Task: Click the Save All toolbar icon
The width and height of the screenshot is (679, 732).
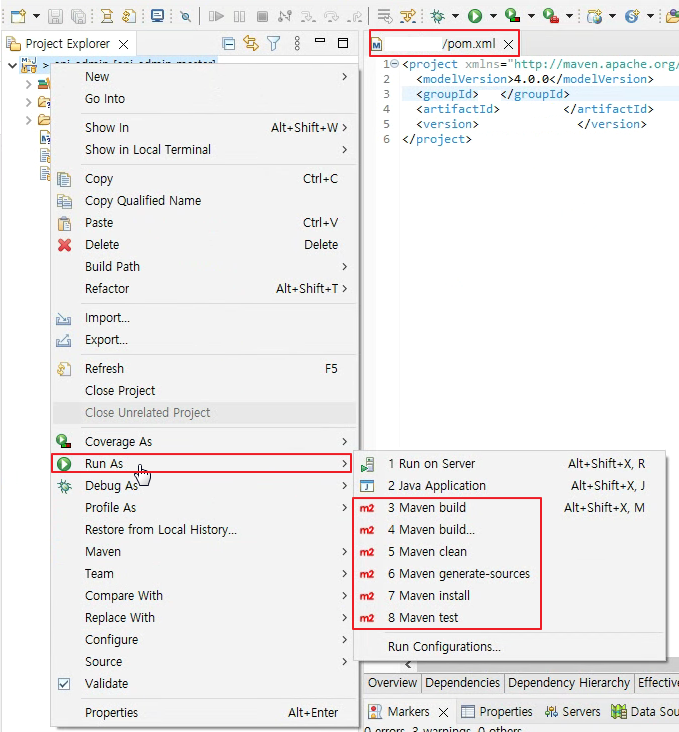Action: [x=78, y=16]
